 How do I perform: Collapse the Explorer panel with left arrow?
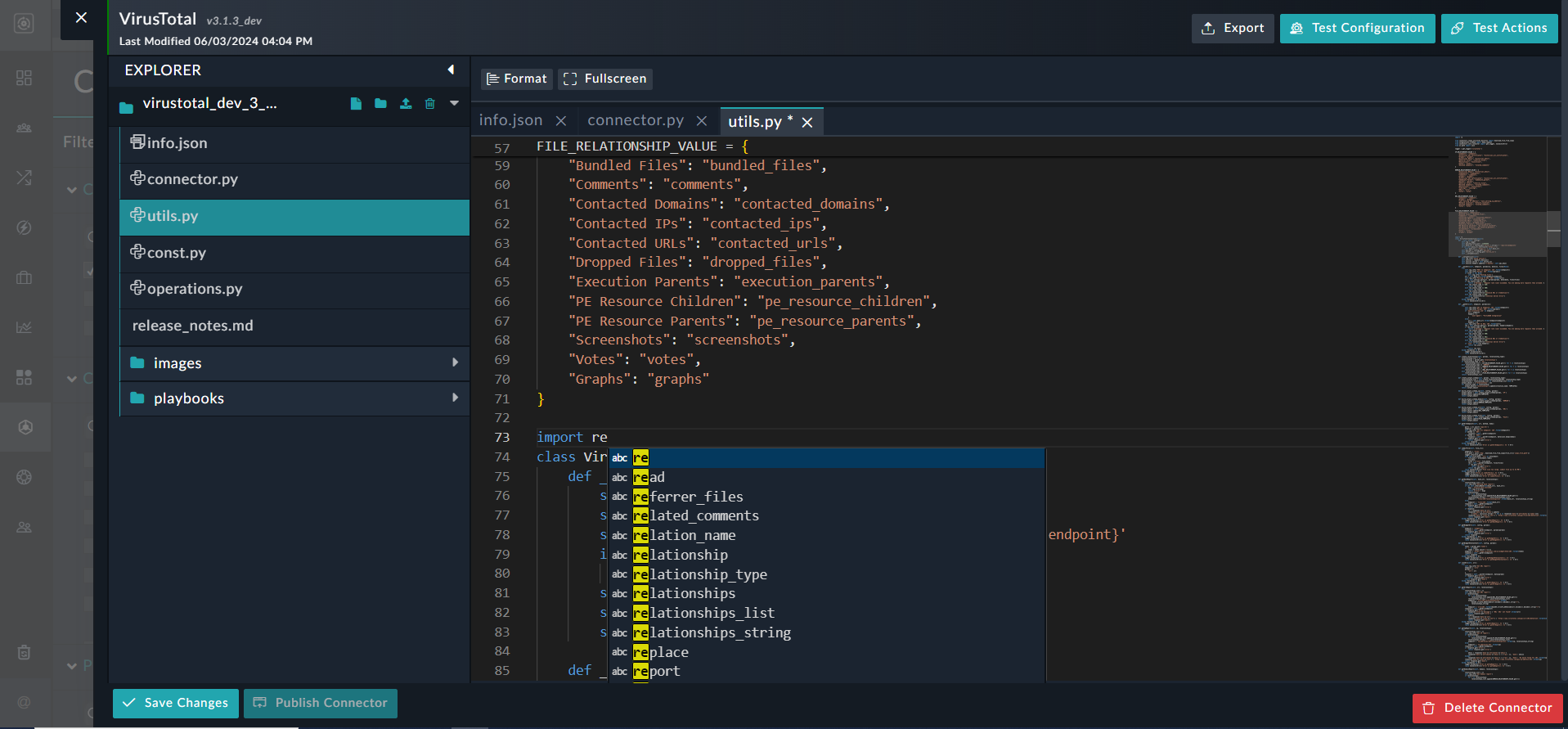tap(451, 70)
